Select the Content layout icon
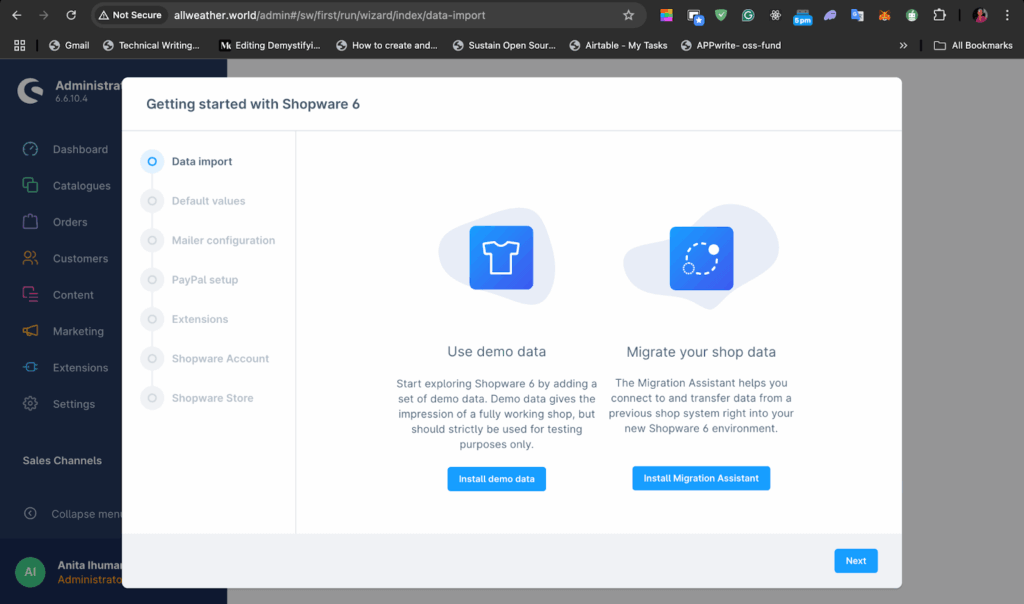The width and height of the screenshot is (1024, 604). [30, 294]
